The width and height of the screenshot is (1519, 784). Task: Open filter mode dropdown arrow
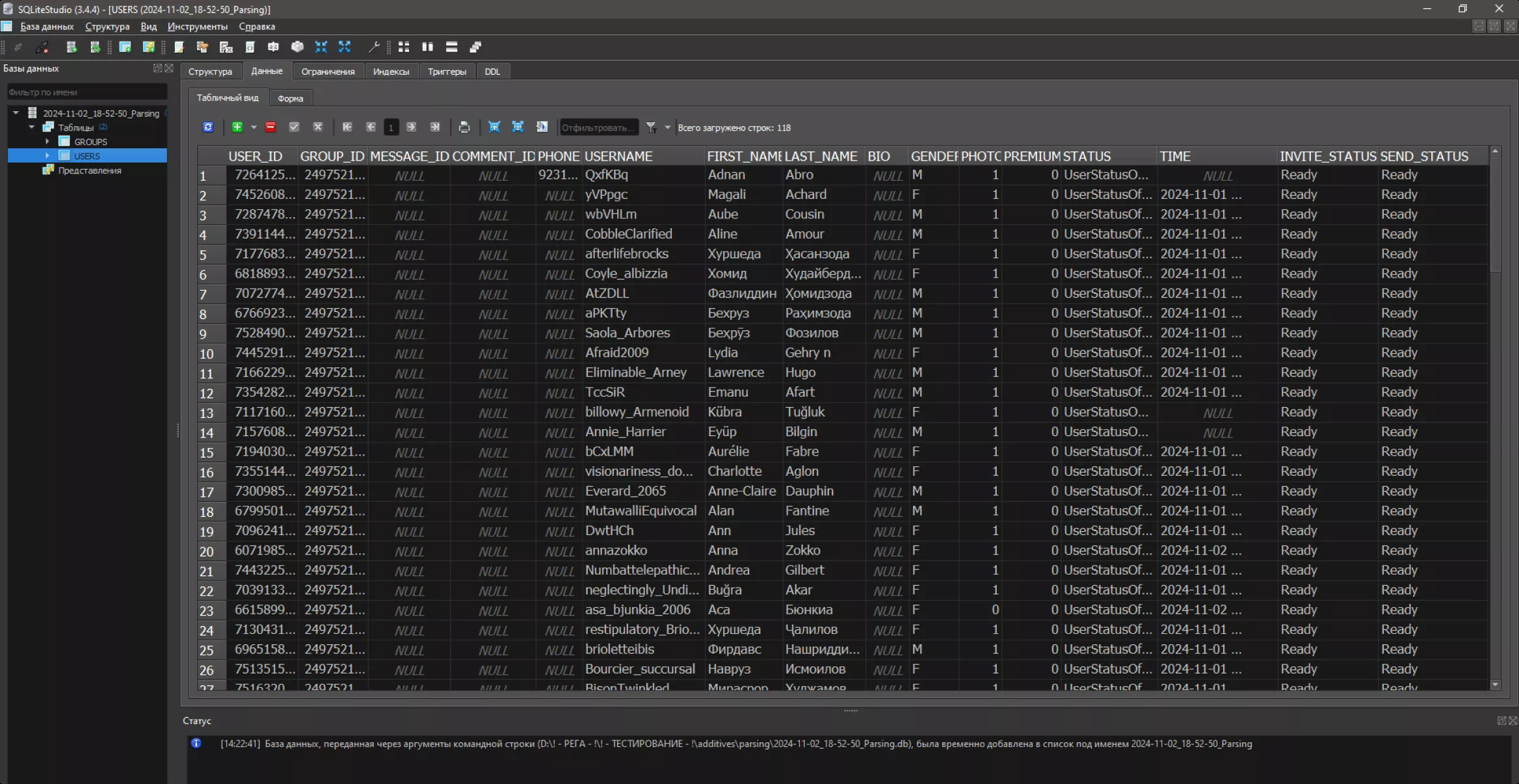pyautogui.click(x=667, y=127)
